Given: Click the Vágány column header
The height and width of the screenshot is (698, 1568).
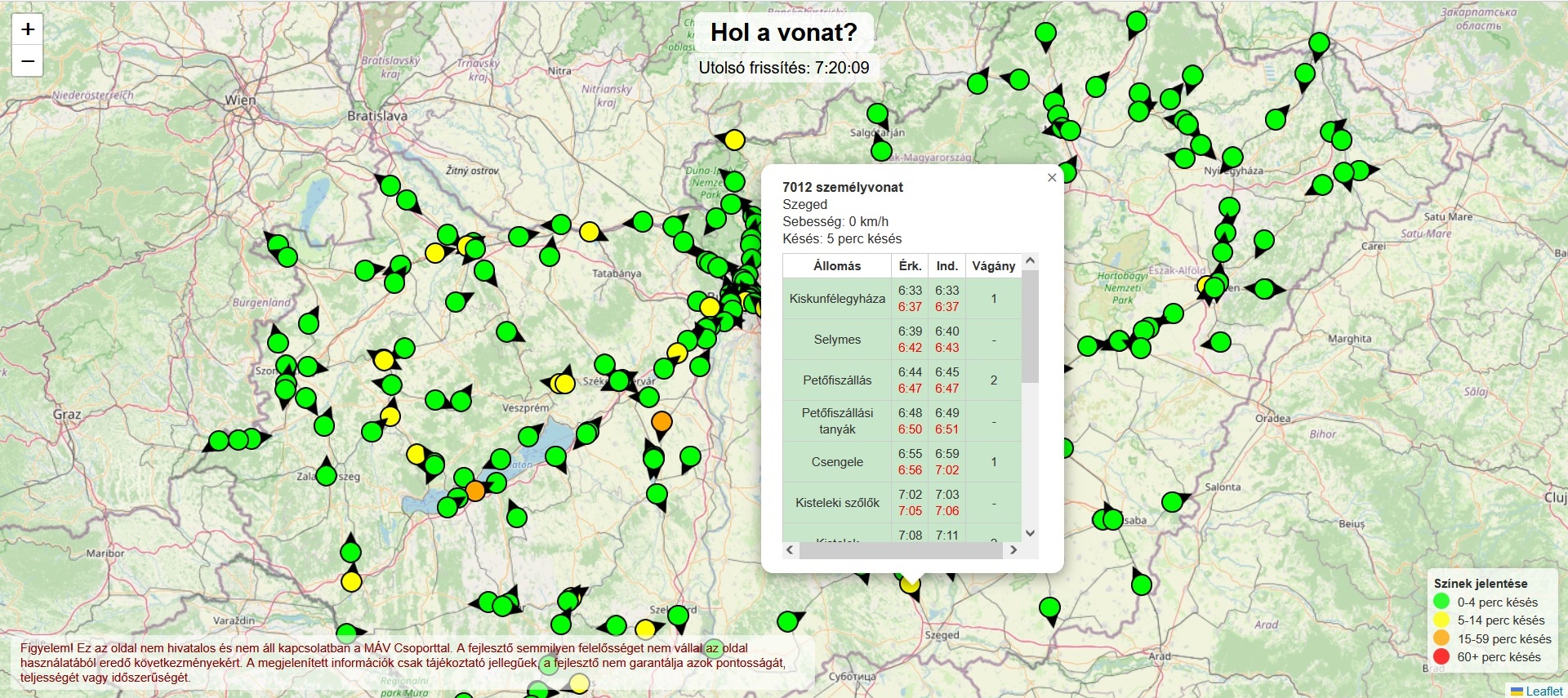Looking at the screenshot, I should click(993, 266).
